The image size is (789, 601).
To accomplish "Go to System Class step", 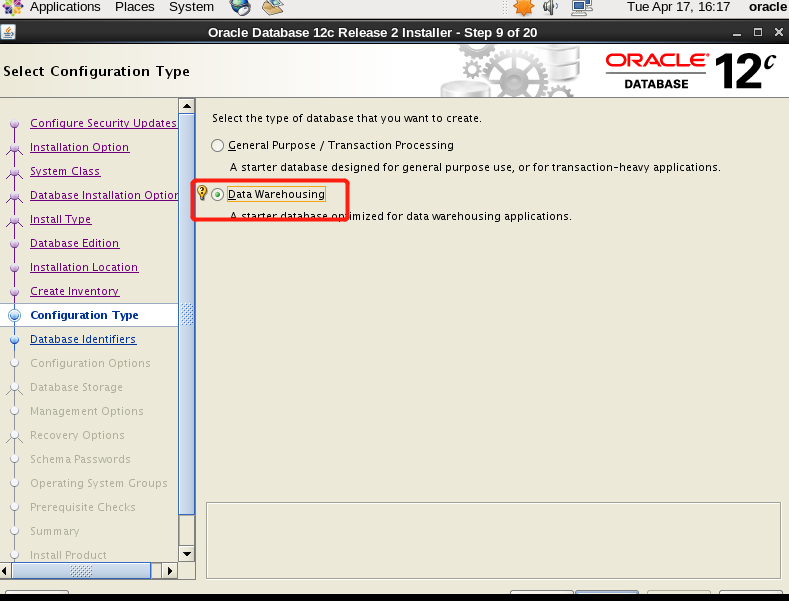I will pos(65,172).
